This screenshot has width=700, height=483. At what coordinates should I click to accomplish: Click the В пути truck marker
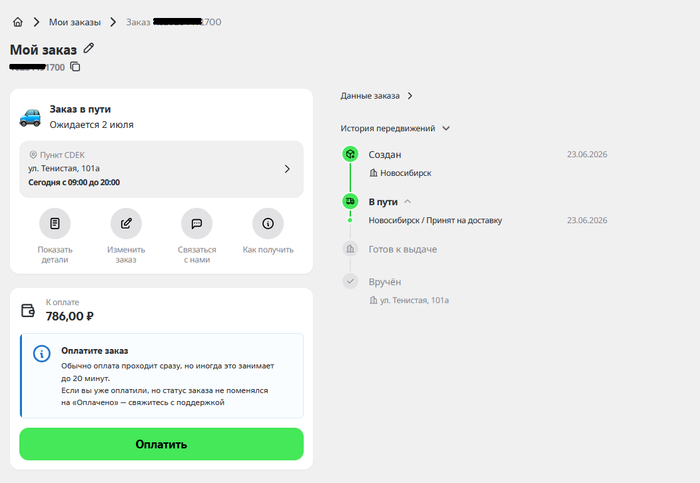350,201
